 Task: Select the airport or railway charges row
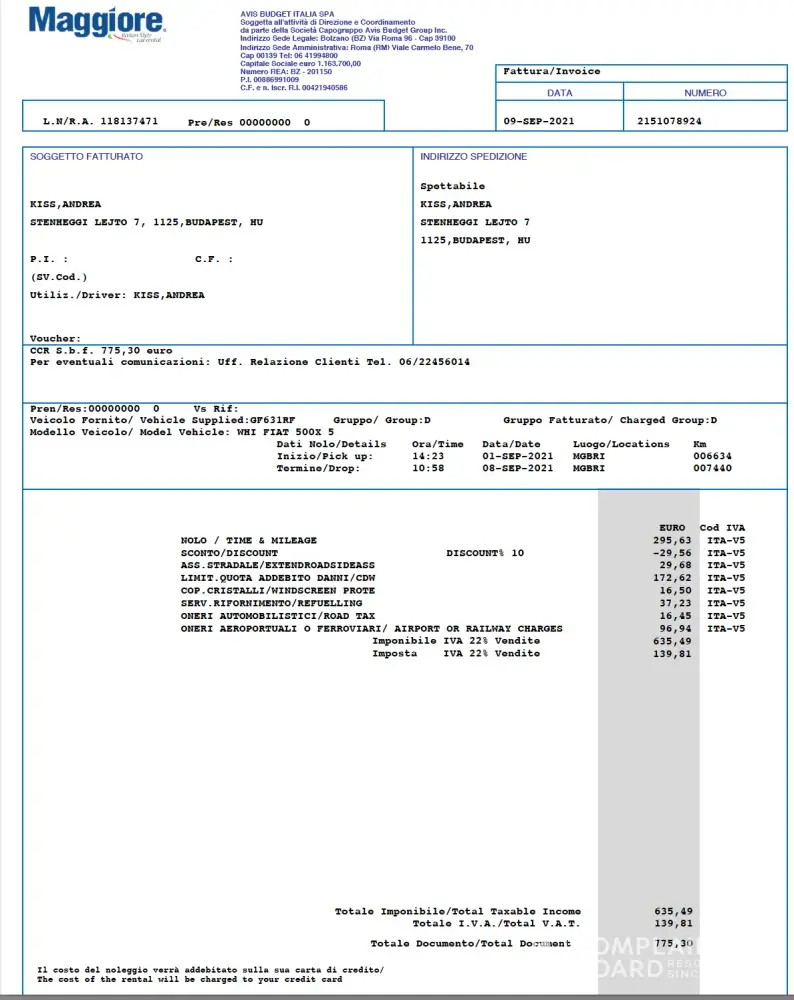(x=371, y=629)
